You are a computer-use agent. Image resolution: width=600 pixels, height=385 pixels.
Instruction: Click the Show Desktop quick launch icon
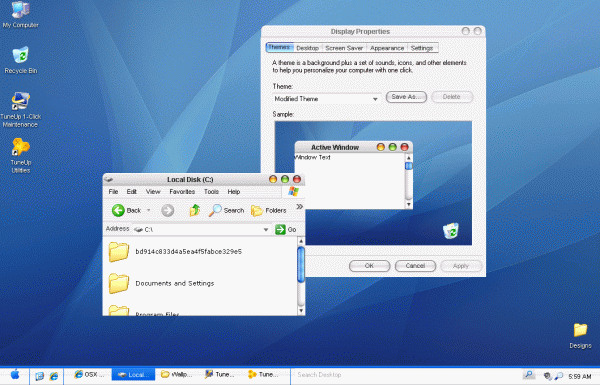39,375
